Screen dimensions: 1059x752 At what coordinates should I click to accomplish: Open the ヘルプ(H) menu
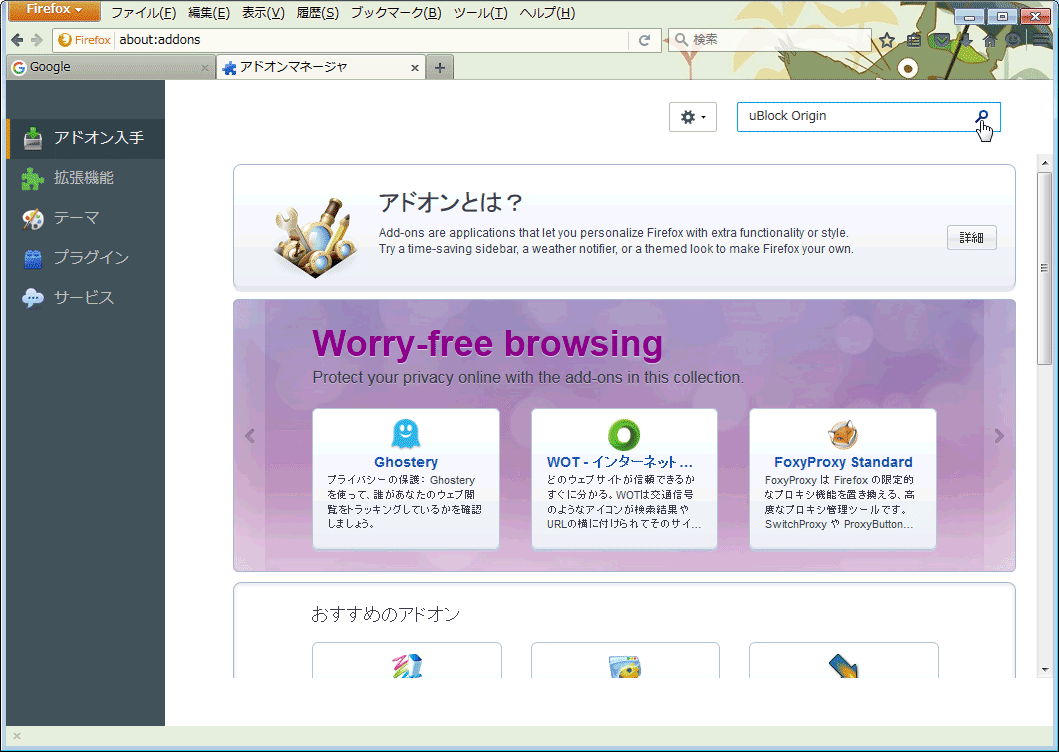547,13
